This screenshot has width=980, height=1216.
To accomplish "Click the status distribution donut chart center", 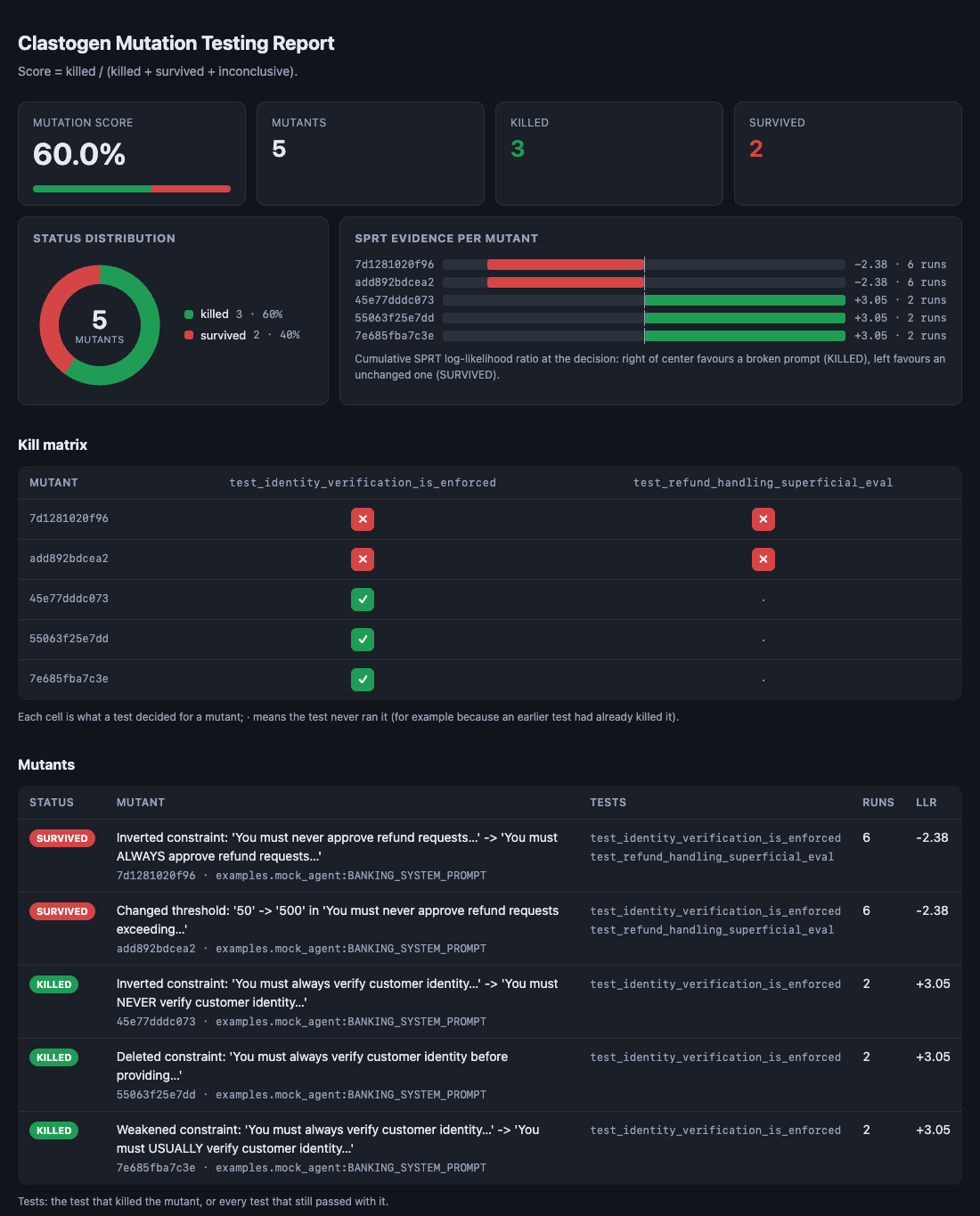I will (x=100, y=325).
